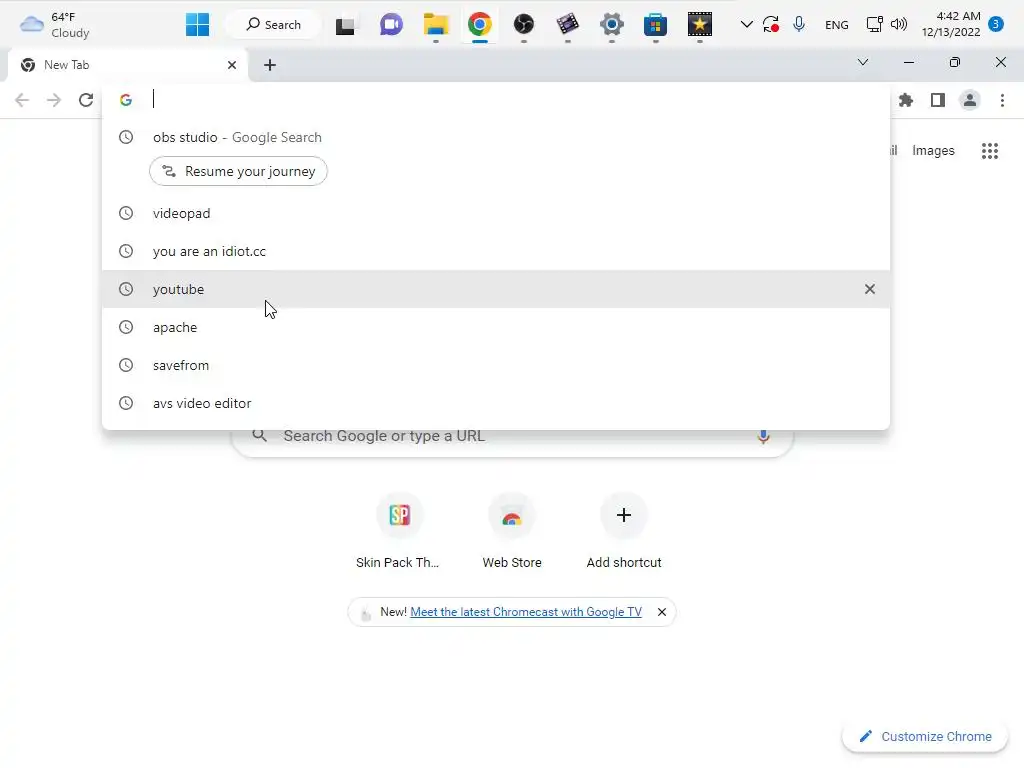The width and height of the screenshot is (1024, 768).
Task: Close the New Tab tab
Action: (x=232, y=65)
